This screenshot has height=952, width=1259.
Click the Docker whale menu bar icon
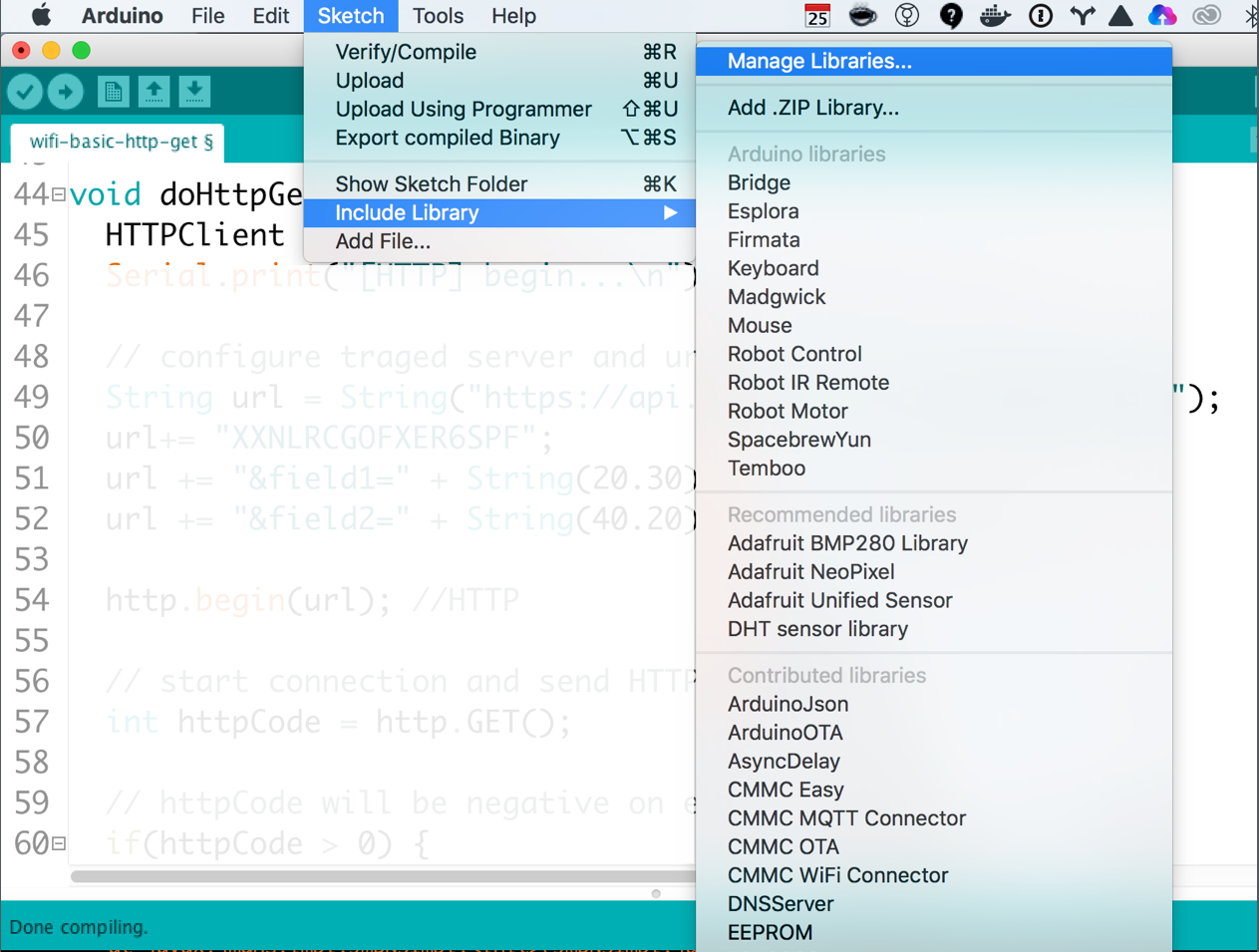coord(994,16)
